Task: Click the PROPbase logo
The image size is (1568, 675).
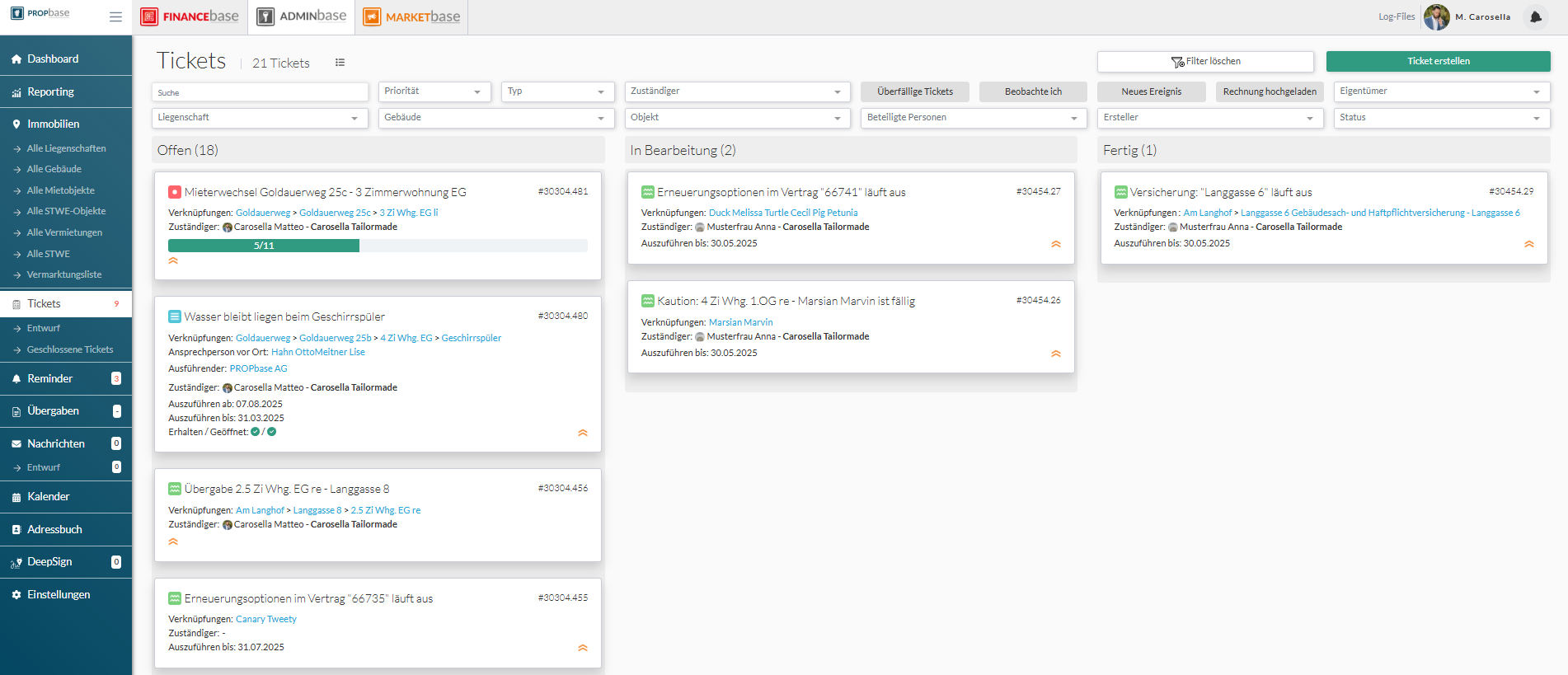Action: (41, 14)
